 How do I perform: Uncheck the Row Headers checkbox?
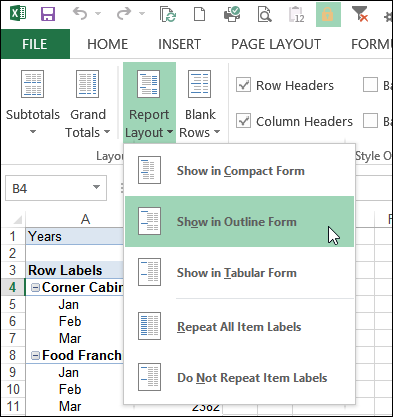click(243, 85)
